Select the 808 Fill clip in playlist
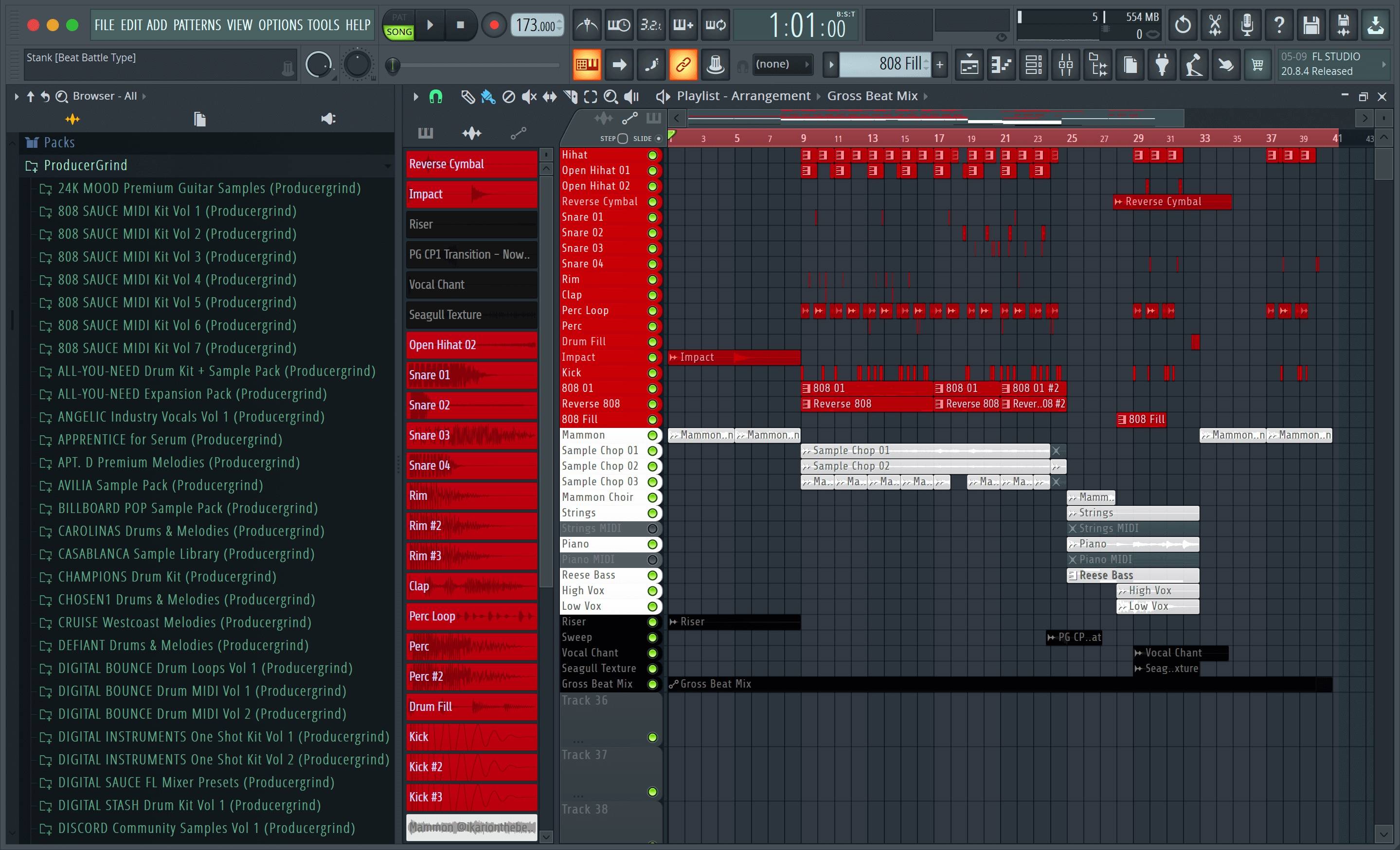Screen dimensions: 1400x850 pos(1142,420)
